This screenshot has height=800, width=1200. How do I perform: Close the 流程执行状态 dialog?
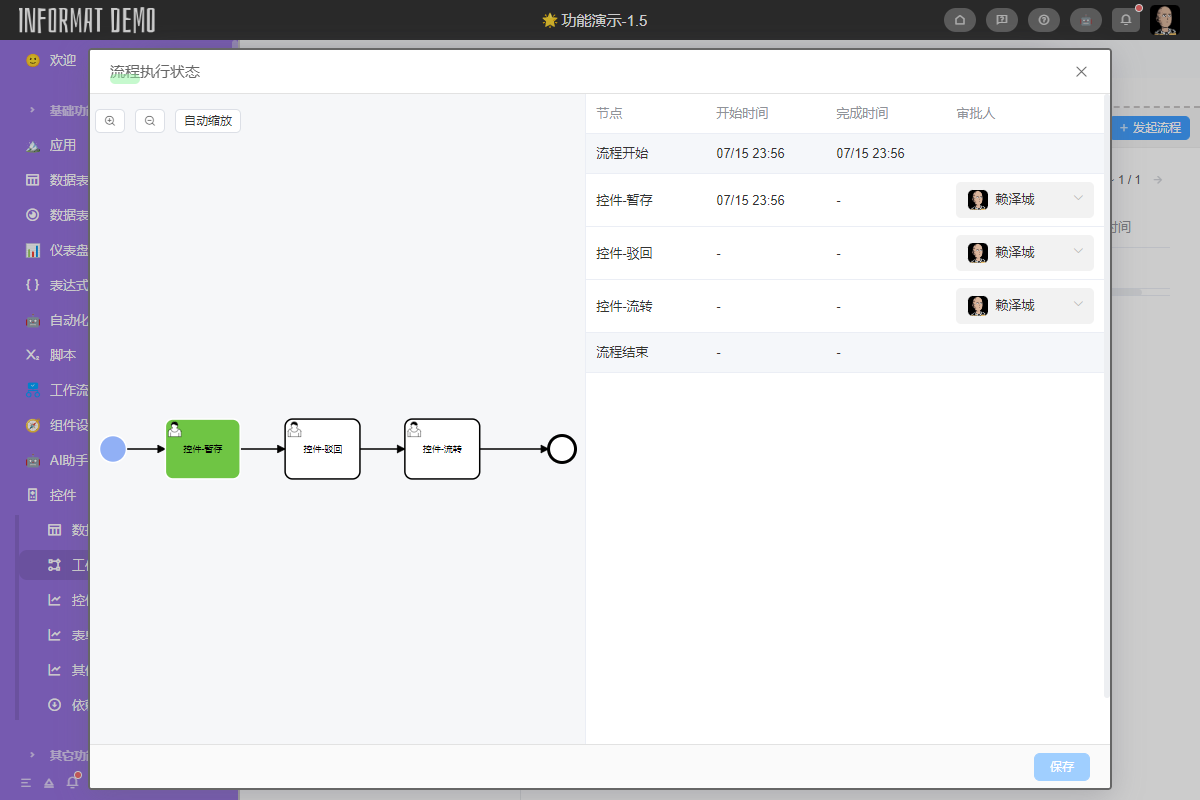[x=1081, y=72]
